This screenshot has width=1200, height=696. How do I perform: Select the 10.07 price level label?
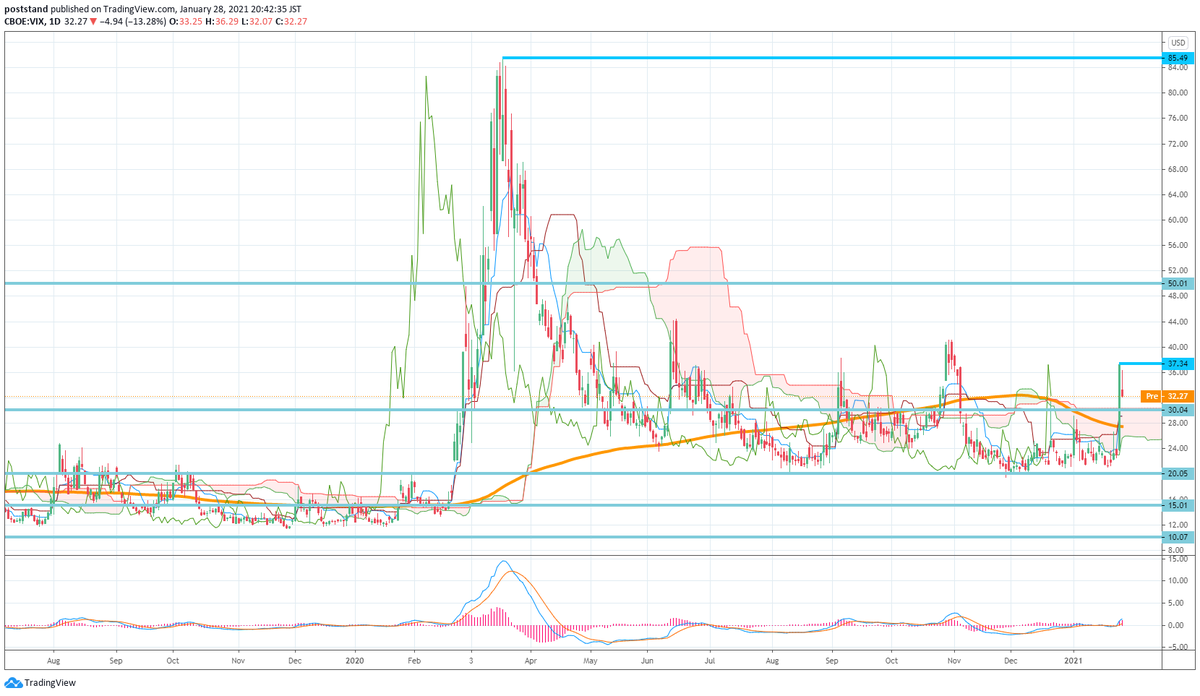[1176, 537]
